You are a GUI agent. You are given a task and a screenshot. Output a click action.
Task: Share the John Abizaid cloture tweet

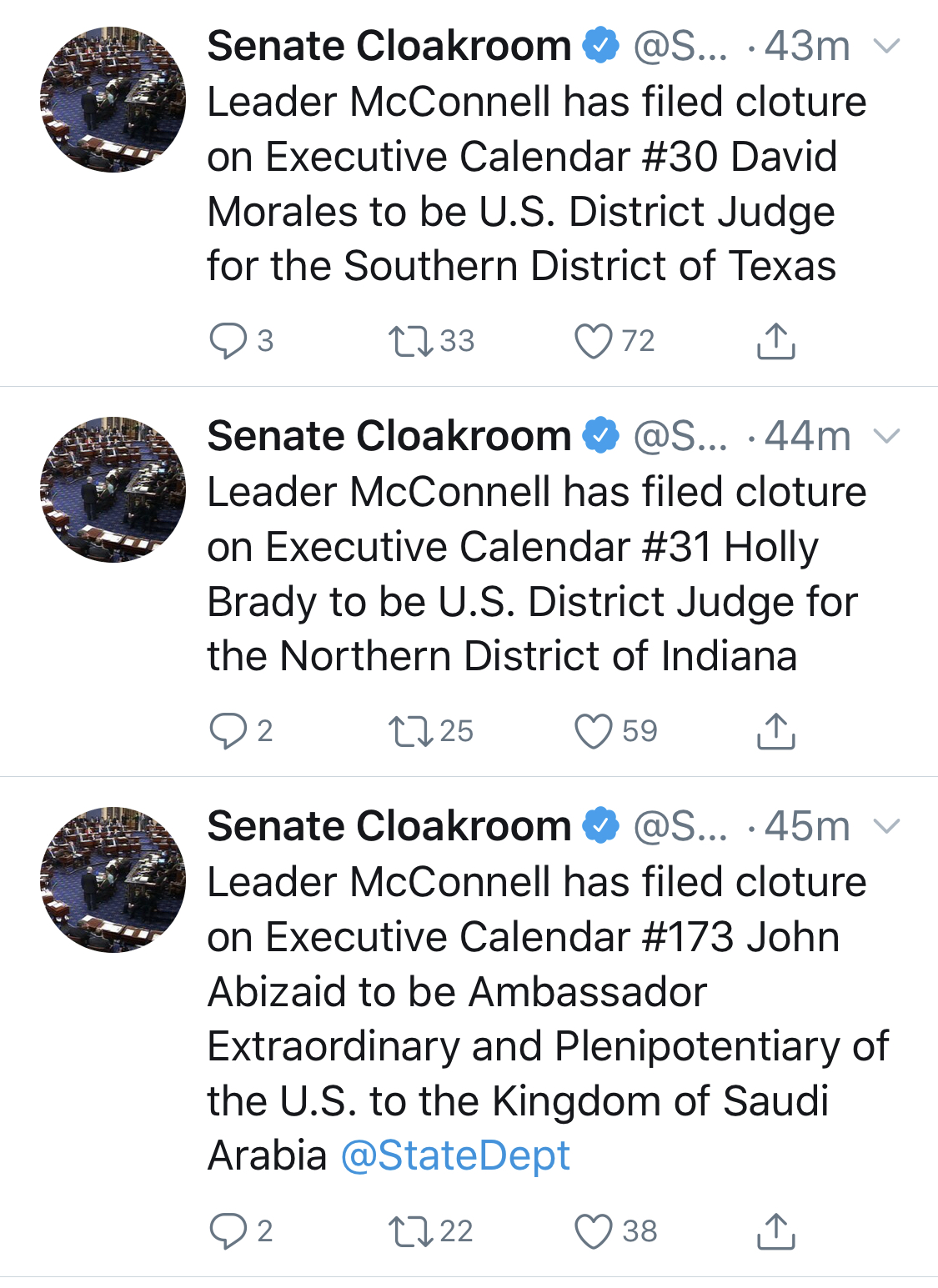(775, 1231)
